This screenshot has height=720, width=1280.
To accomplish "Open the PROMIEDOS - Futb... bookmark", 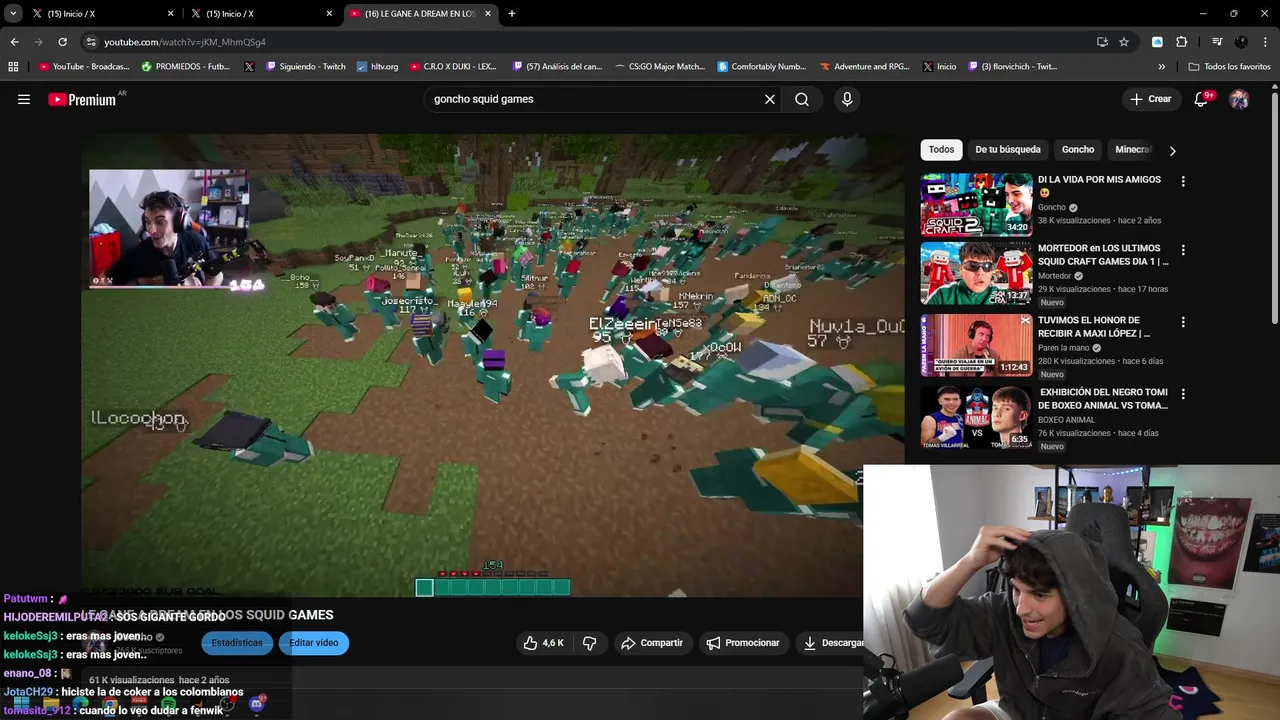I will (x=186, y=67).
